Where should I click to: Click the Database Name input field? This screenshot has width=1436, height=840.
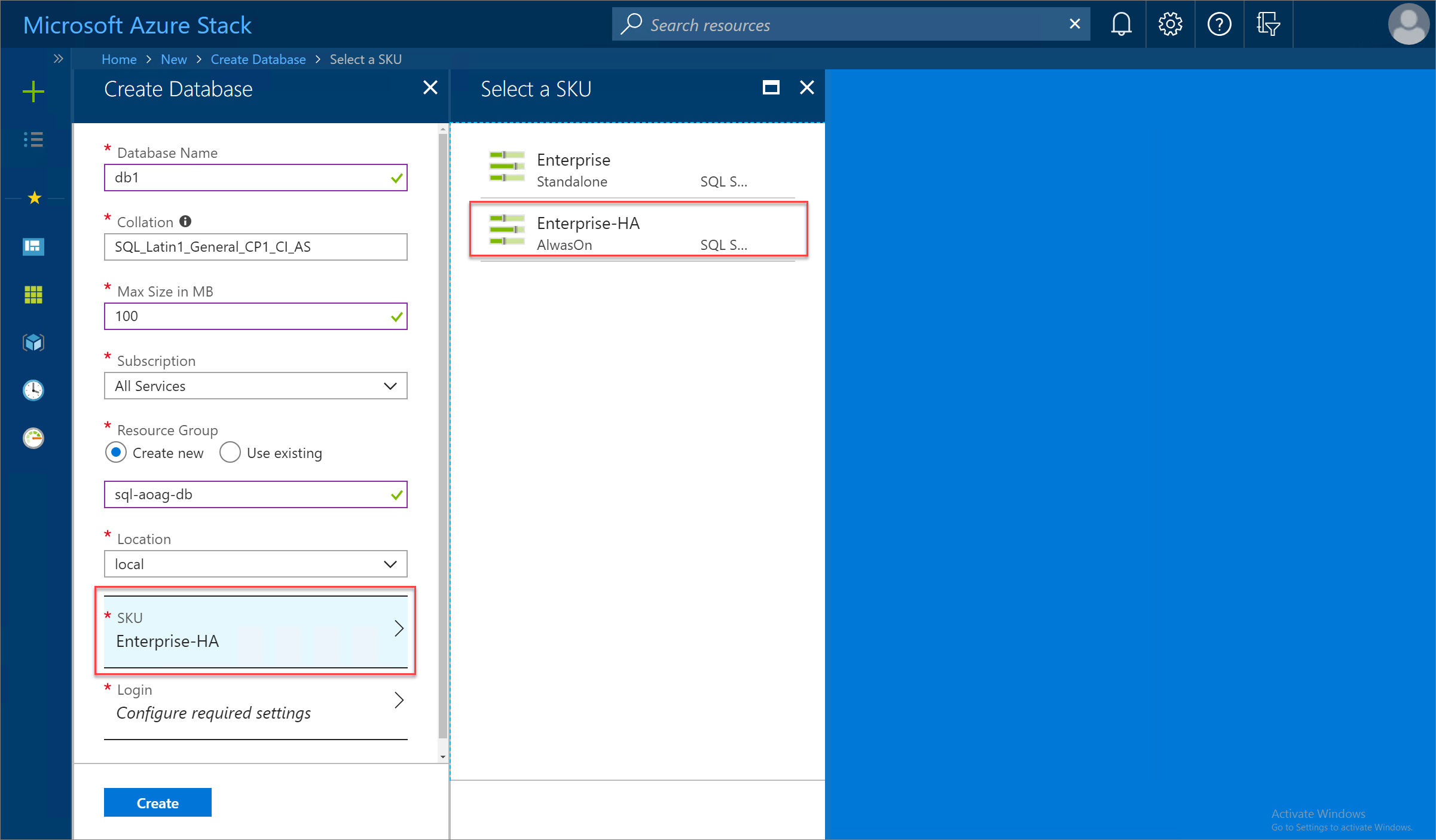point(255,177)
